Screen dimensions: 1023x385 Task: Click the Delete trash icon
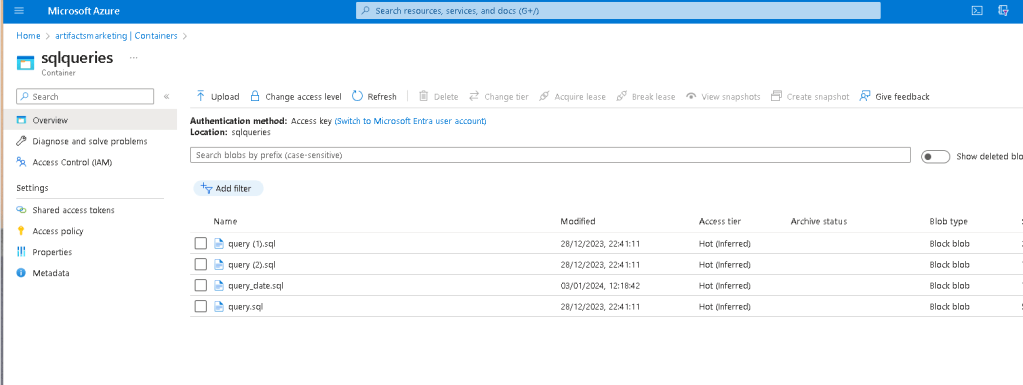point(423,96)
